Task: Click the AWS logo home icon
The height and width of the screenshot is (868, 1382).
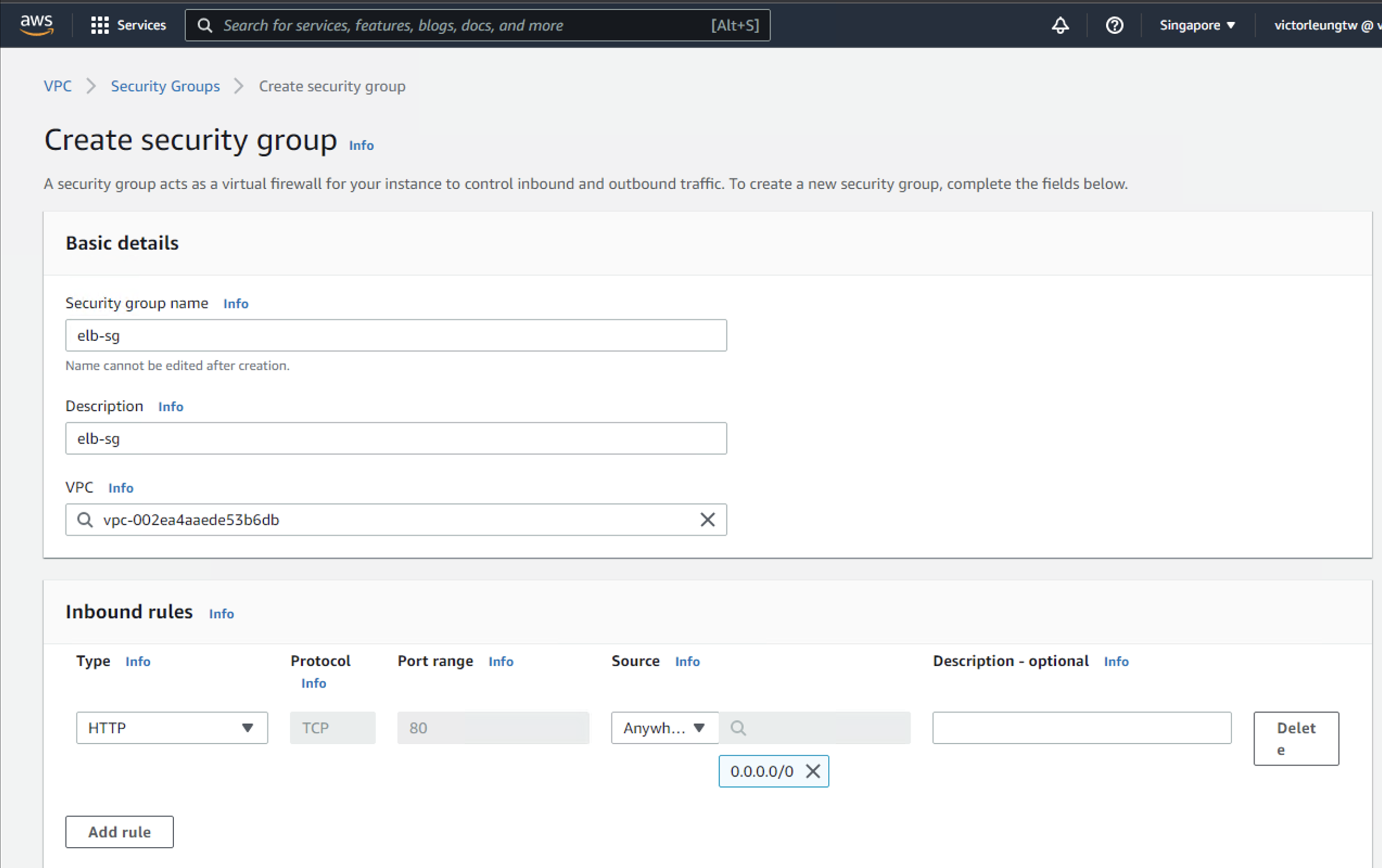Action: tap(36, 24)
